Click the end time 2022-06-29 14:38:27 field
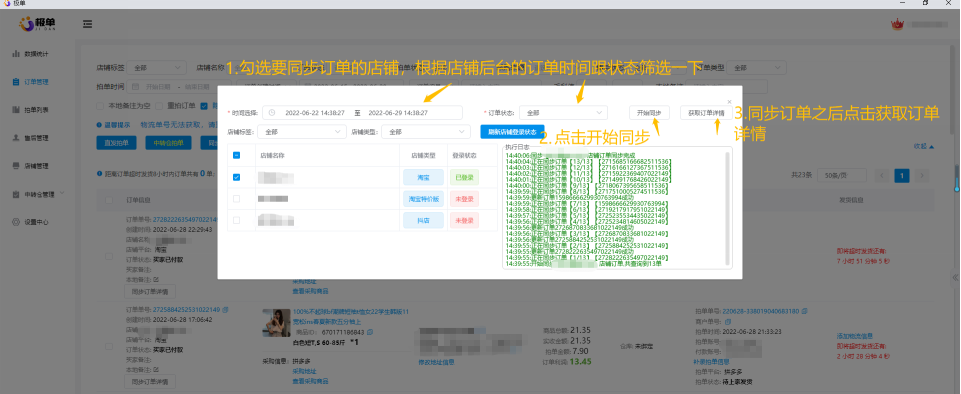The width and height of the screenshot is (961, 394). tap(398, 113)
